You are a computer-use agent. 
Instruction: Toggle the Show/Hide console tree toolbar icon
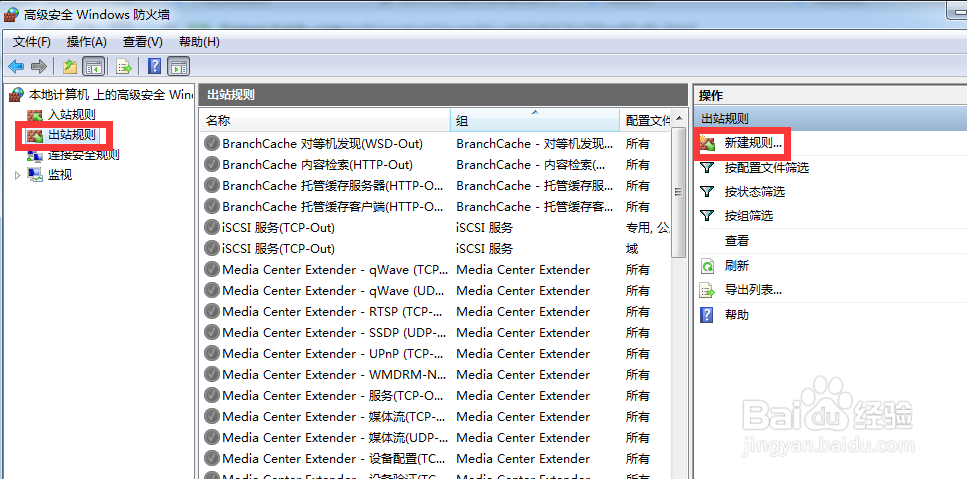(93, 66)
